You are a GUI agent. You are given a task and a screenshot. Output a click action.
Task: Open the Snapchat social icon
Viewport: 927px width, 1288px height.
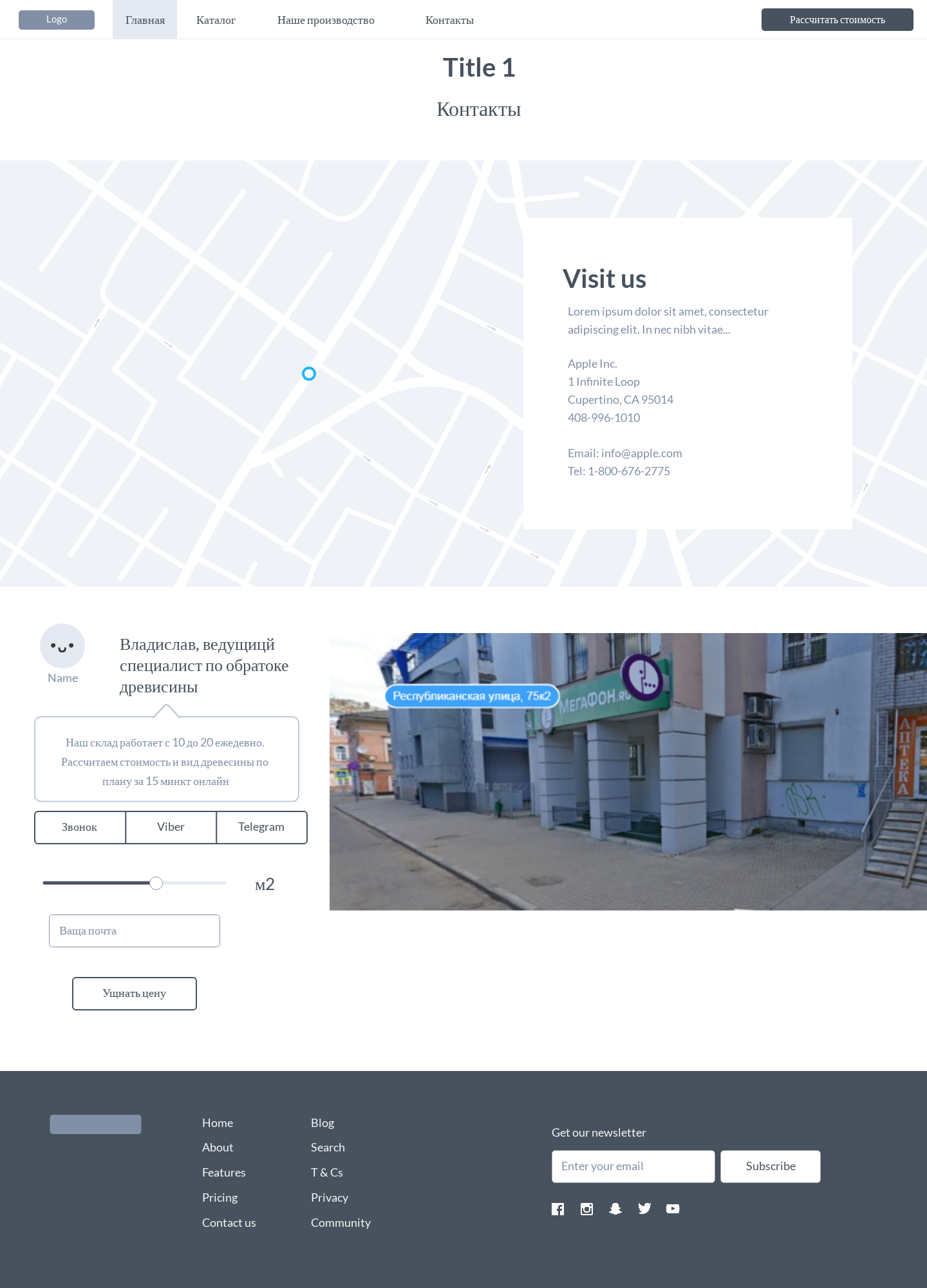click(615, 1209)
